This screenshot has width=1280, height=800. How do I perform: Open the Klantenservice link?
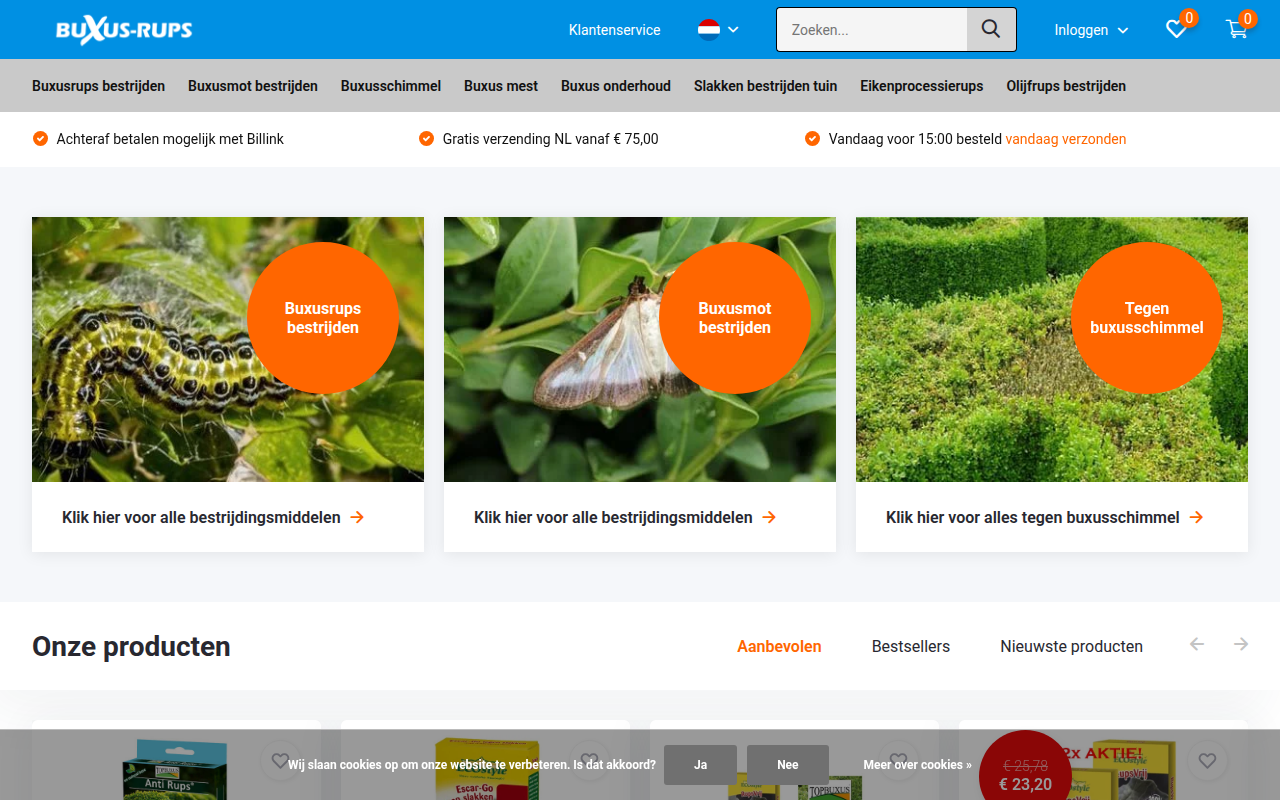[614, 30]
